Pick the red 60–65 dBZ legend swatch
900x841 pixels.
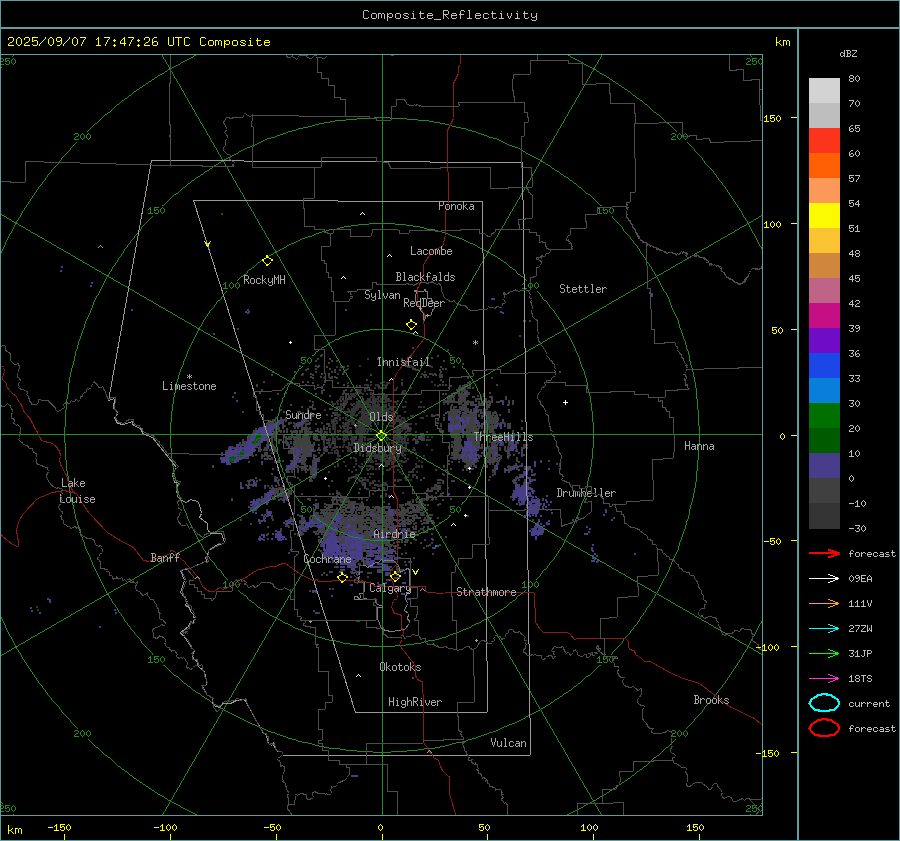tap(824, 141)
